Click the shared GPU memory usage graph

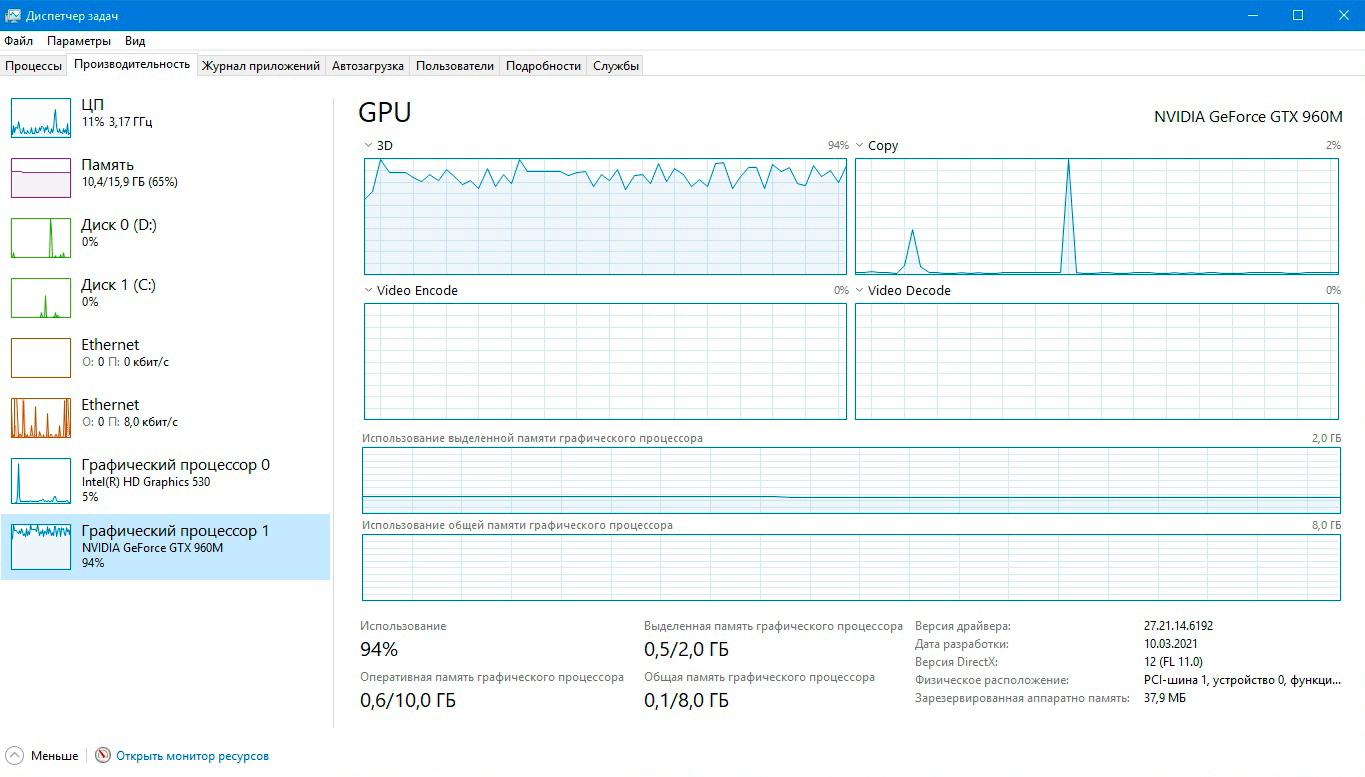(x=851, y=567)
